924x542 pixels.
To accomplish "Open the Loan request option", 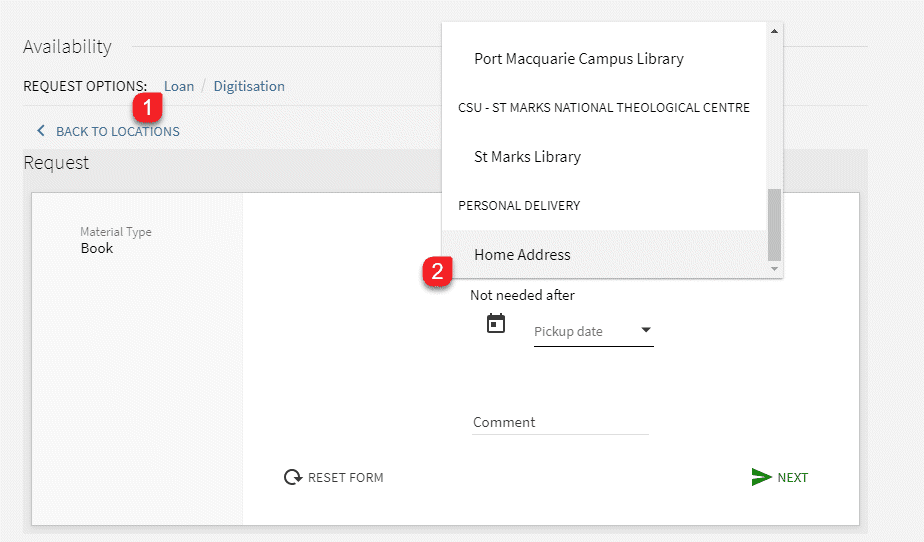I will pos(179,86).
